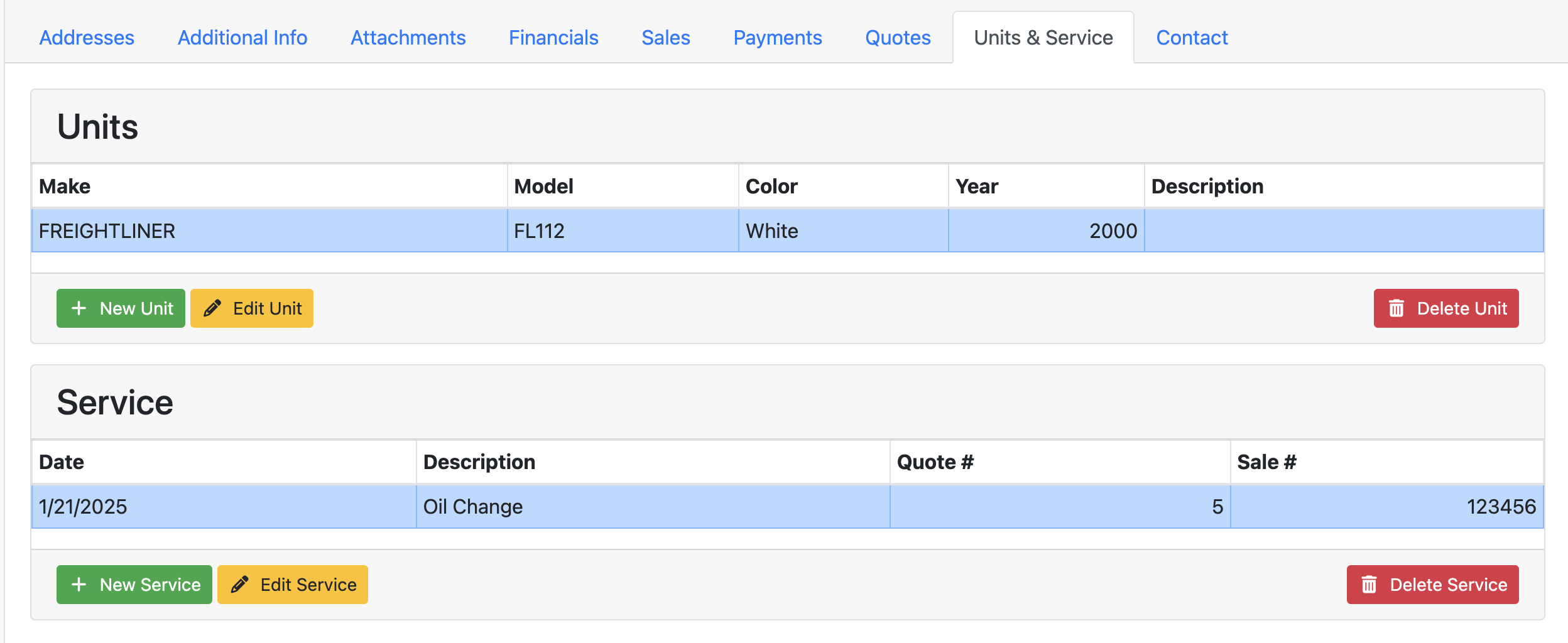
Task: Open the Contact tab
Action: tap(1192, 38)
